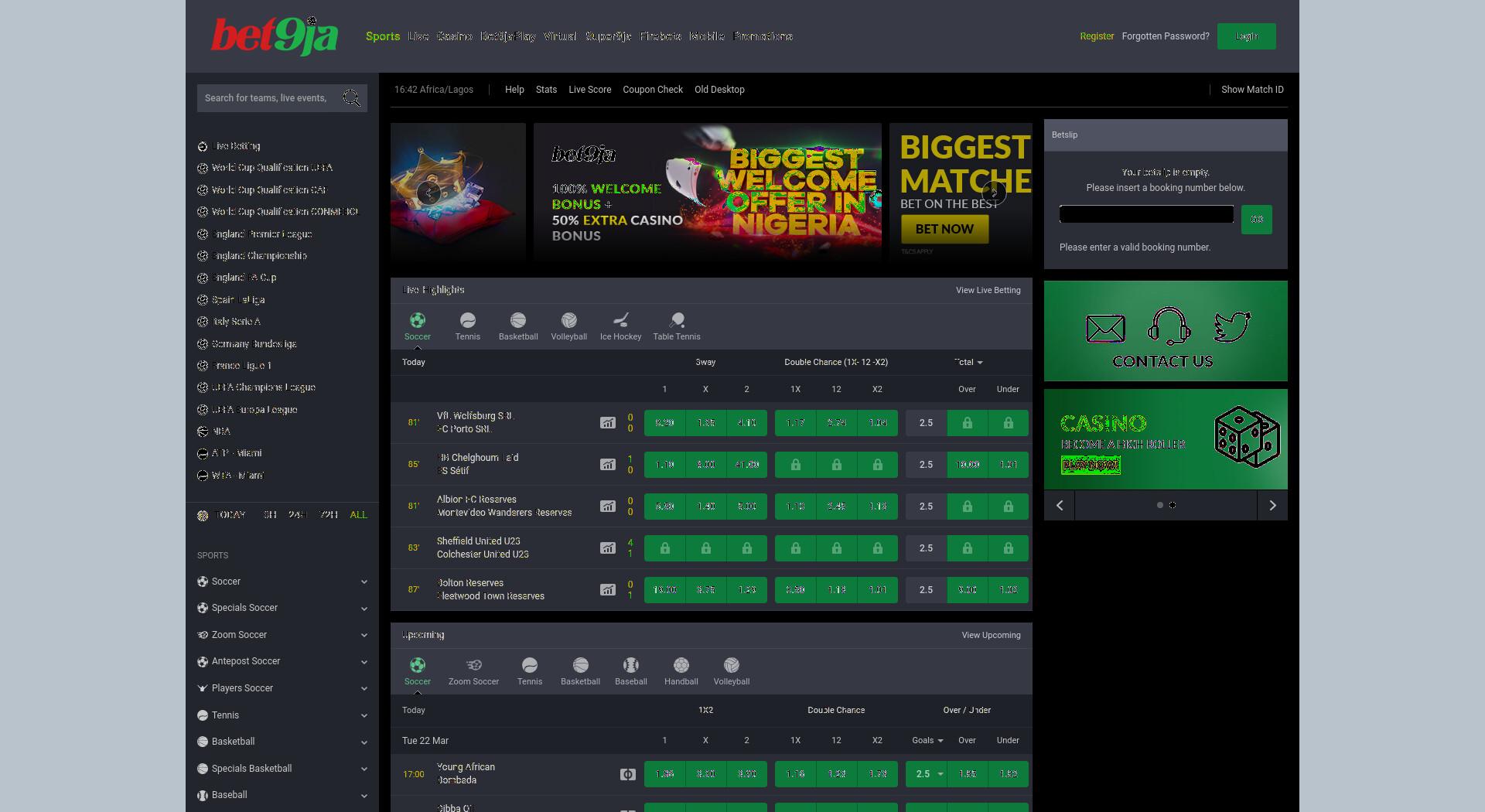The image size is (1485, 812).
Task: Select Baseball icon in Upcoming section
Action: (631, 665)
